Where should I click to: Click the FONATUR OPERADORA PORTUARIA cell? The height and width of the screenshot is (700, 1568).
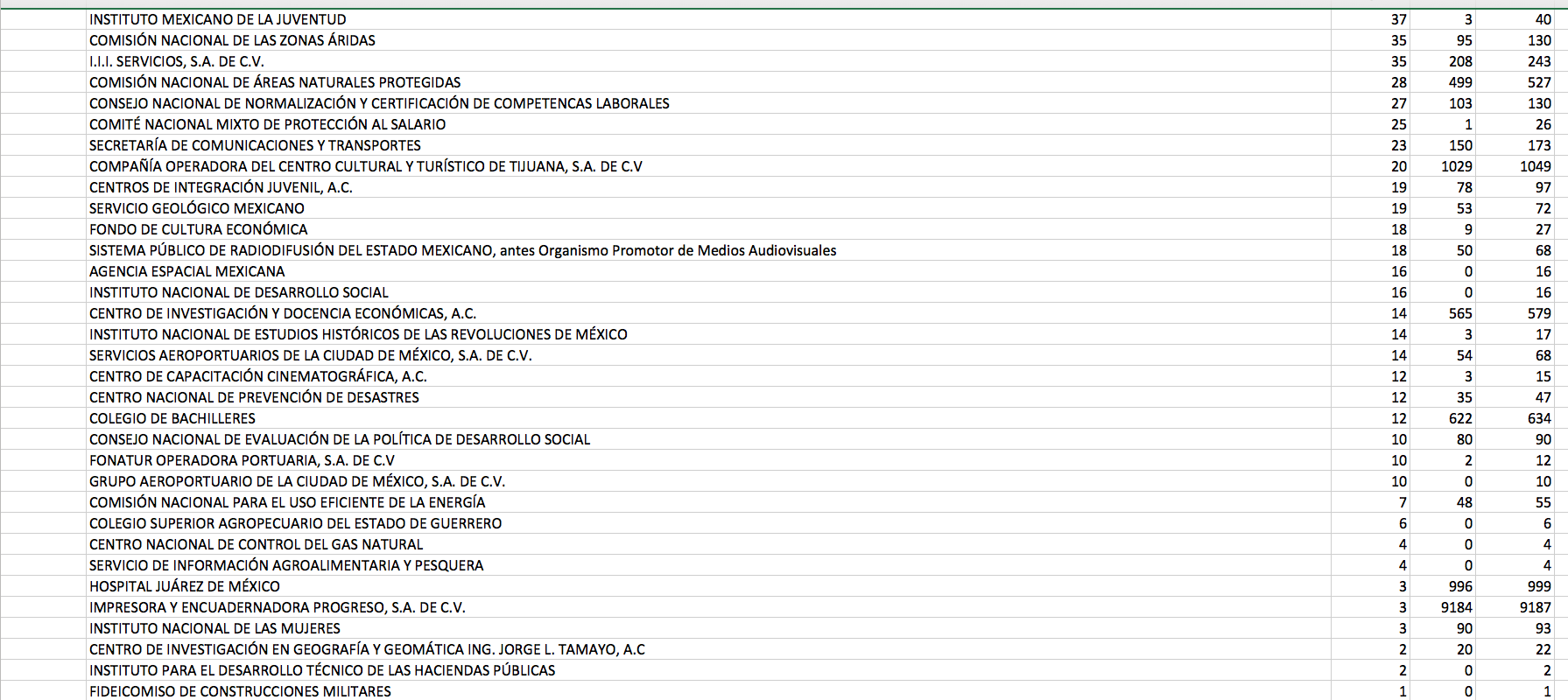coord(242,460)
